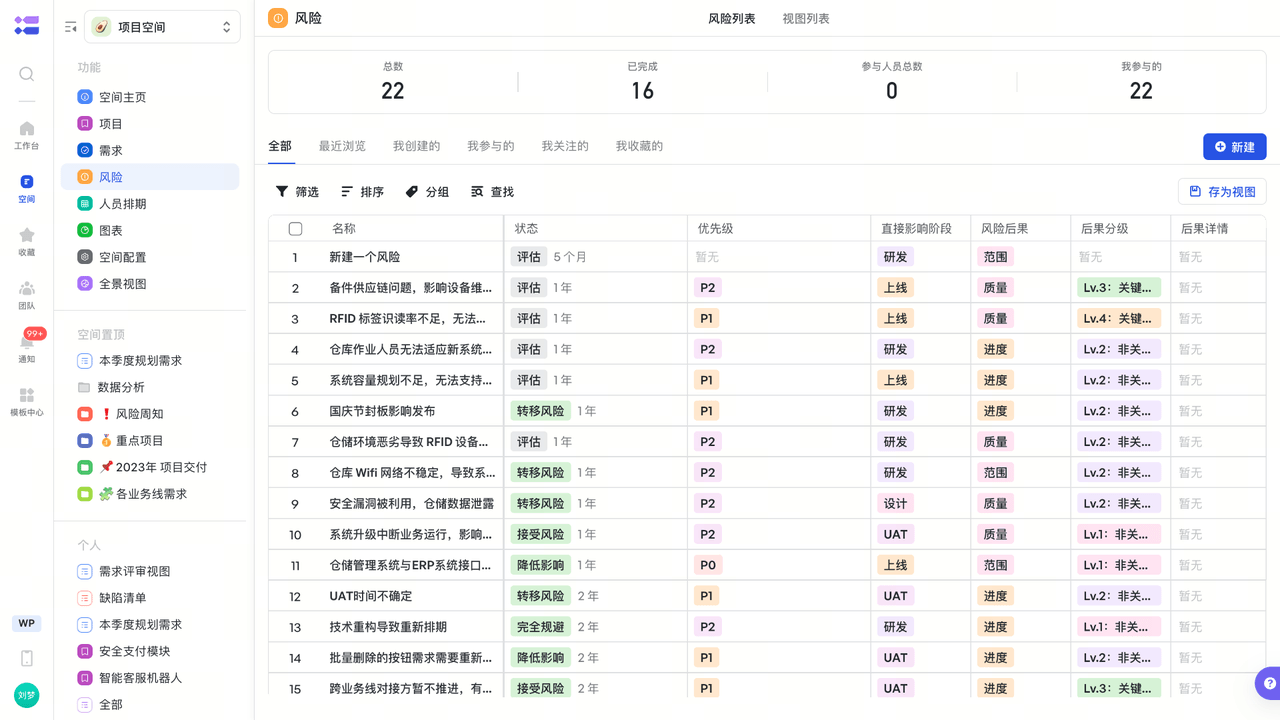
Task: Switch to the 视图列表 tab
Action: coord(806,19)
